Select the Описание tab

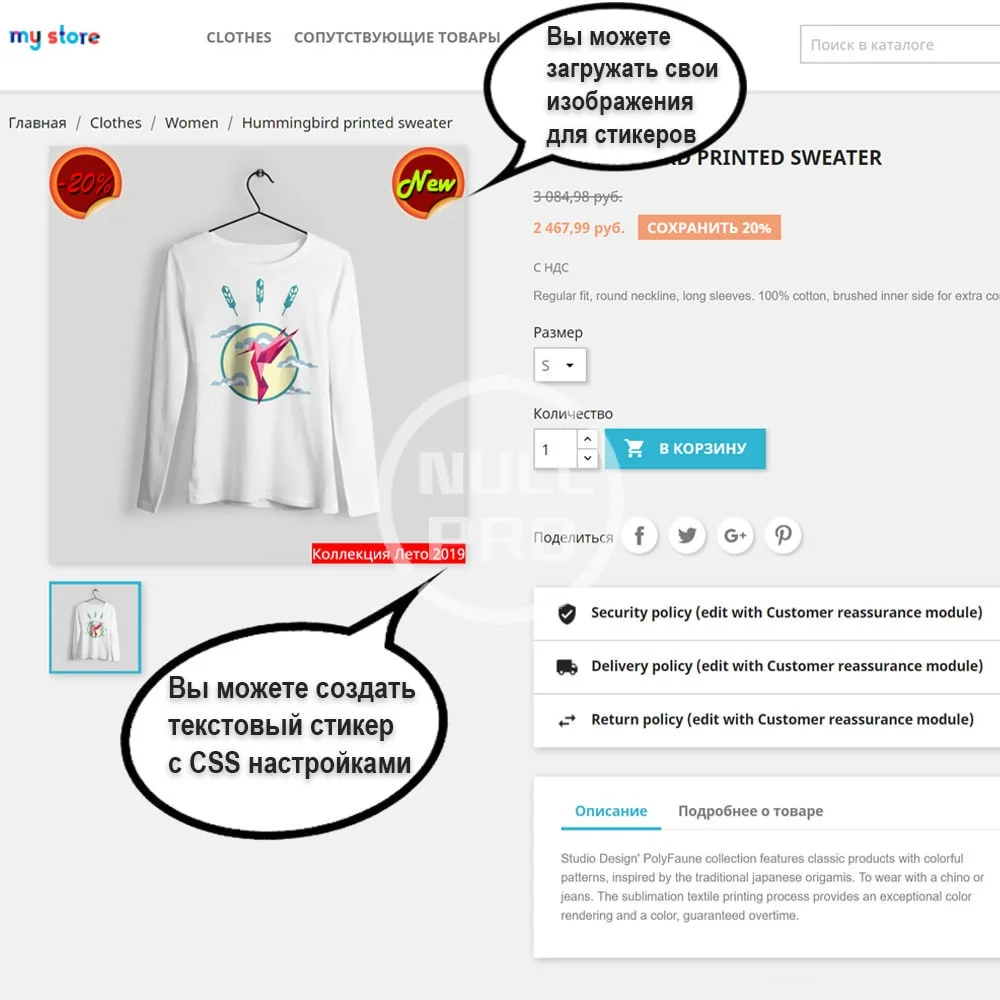point(611,811)
